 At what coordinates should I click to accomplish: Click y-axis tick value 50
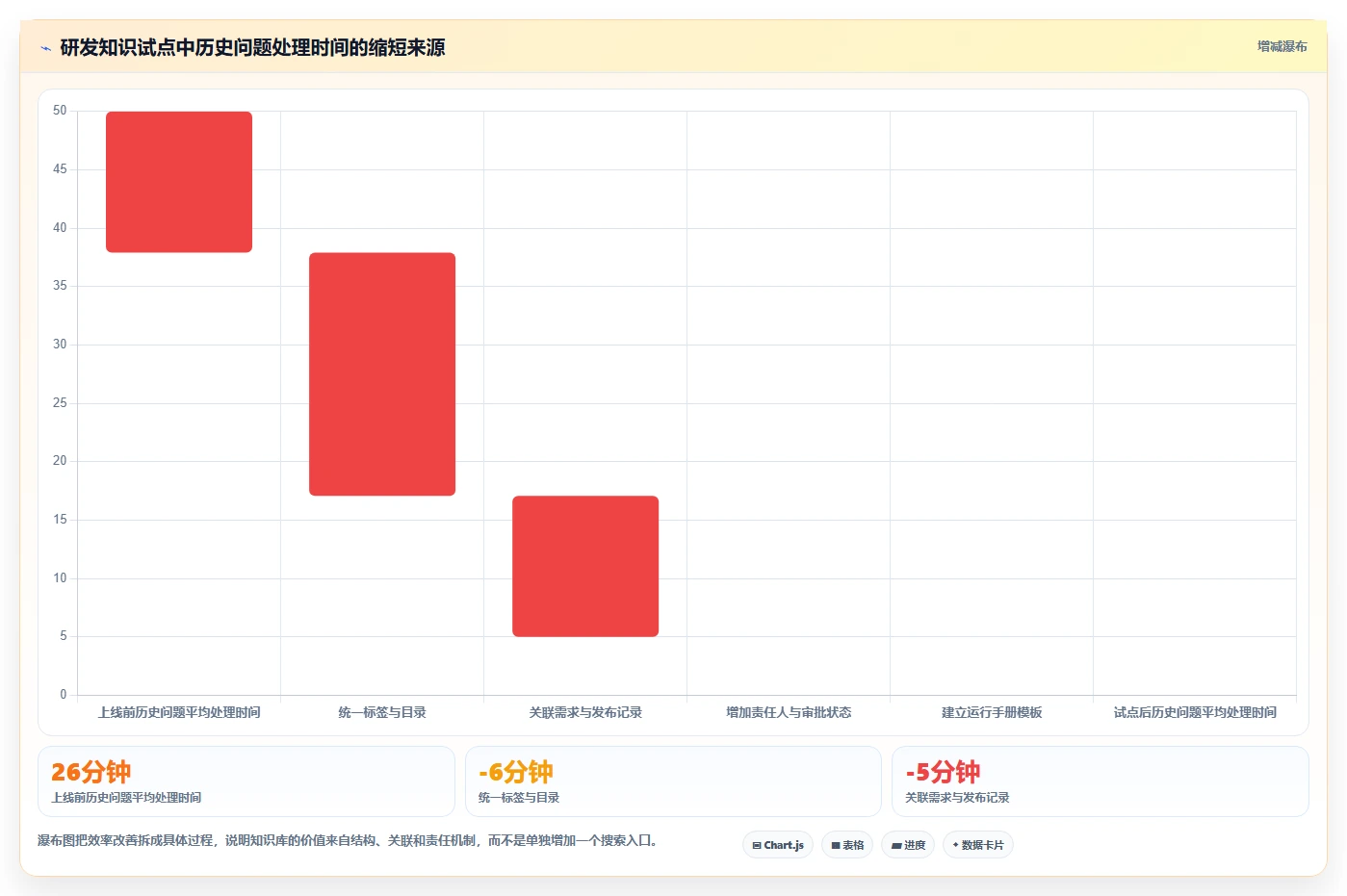60,111
